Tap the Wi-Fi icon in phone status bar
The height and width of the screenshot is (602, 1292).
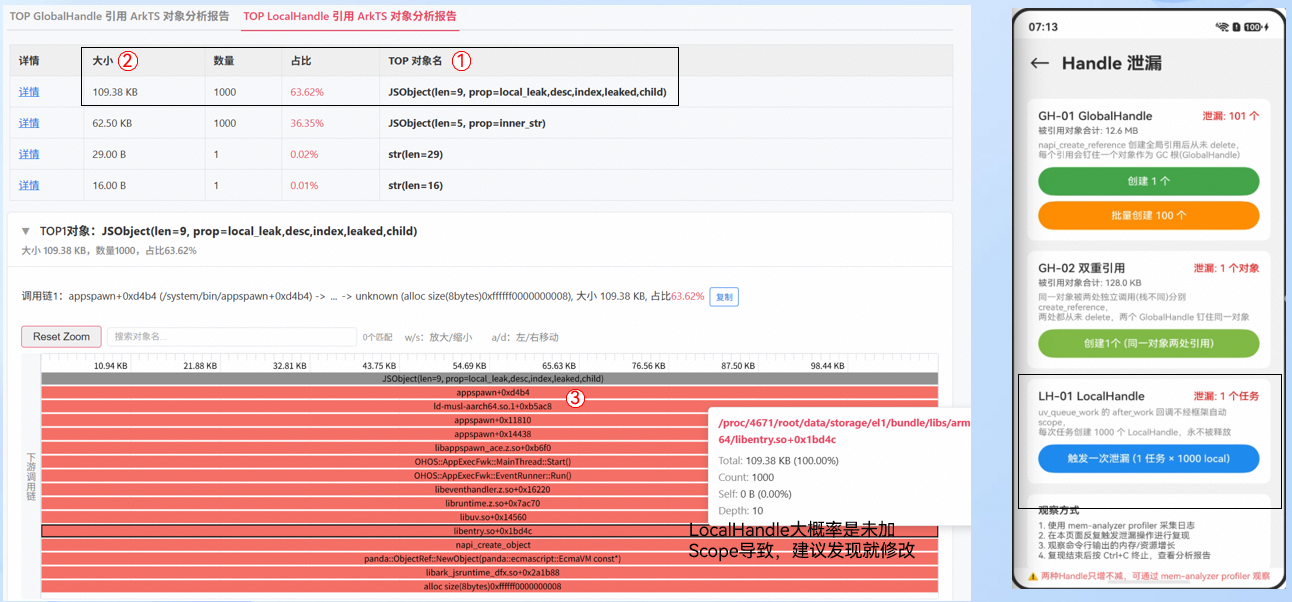pyautogui.click(x=1222, y=27)
